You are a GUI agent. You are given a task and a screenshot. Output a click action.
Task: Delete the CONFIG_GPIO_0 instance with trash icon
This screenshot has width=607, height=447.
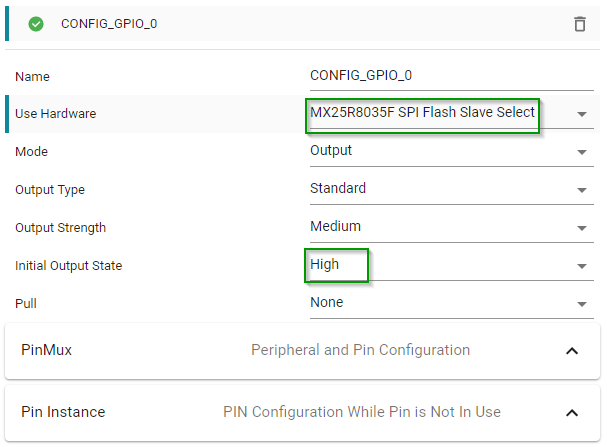click(580, 24)
